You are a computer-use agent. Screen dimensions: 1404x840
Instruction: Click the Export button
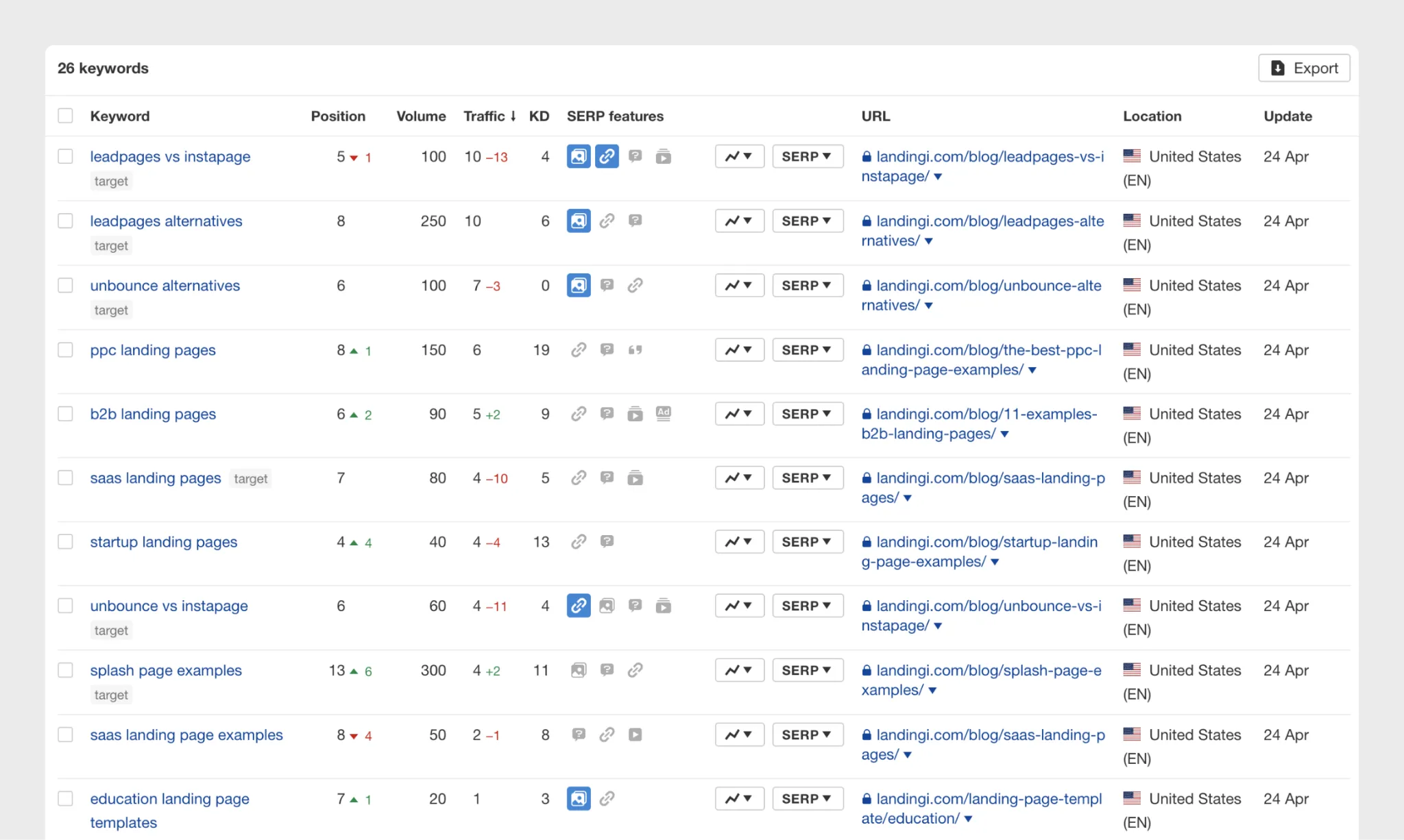(x=1304, y=68)
